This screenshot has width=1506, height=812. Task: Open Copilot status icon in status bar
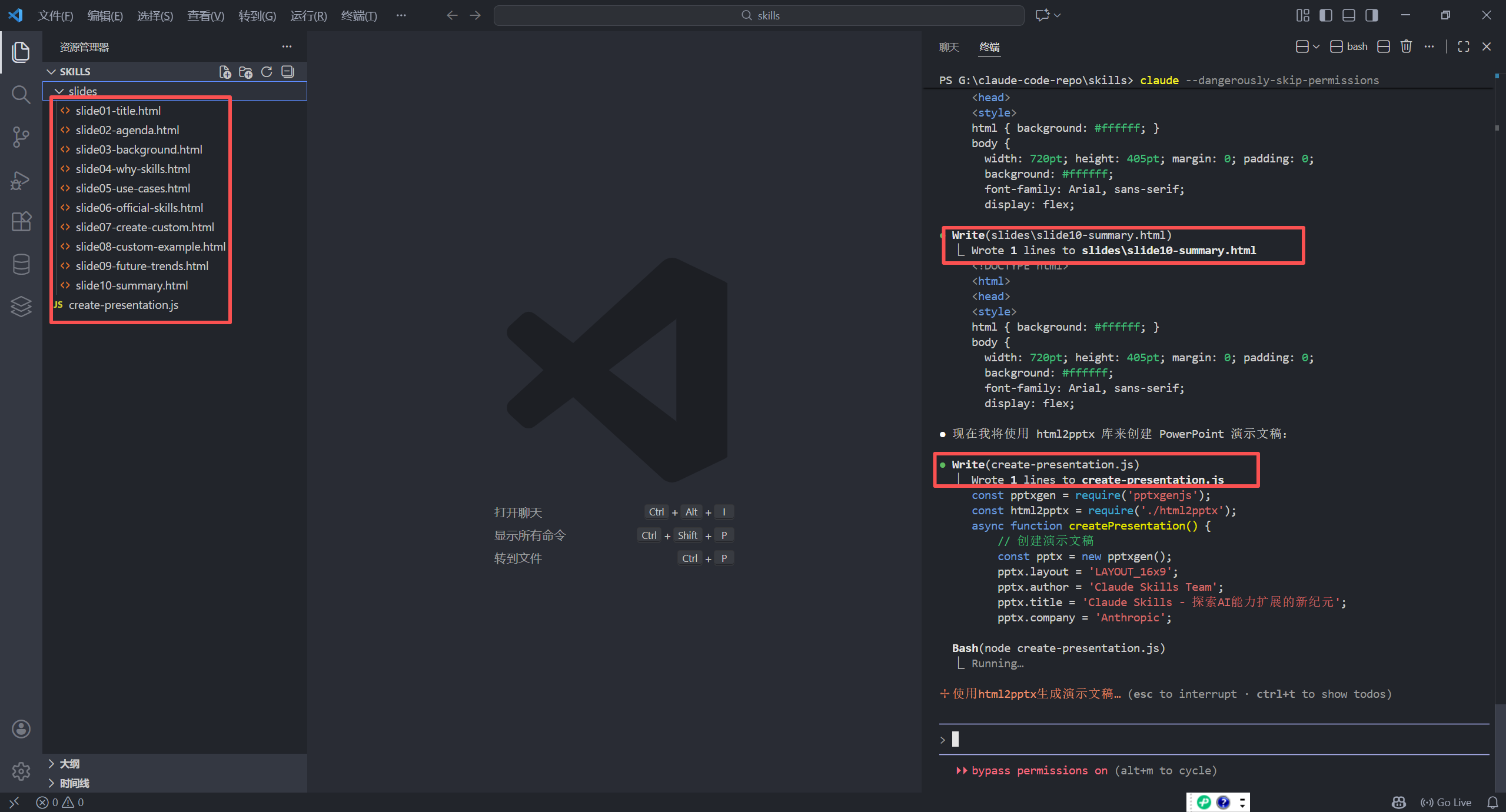[x=1398, y=802]
